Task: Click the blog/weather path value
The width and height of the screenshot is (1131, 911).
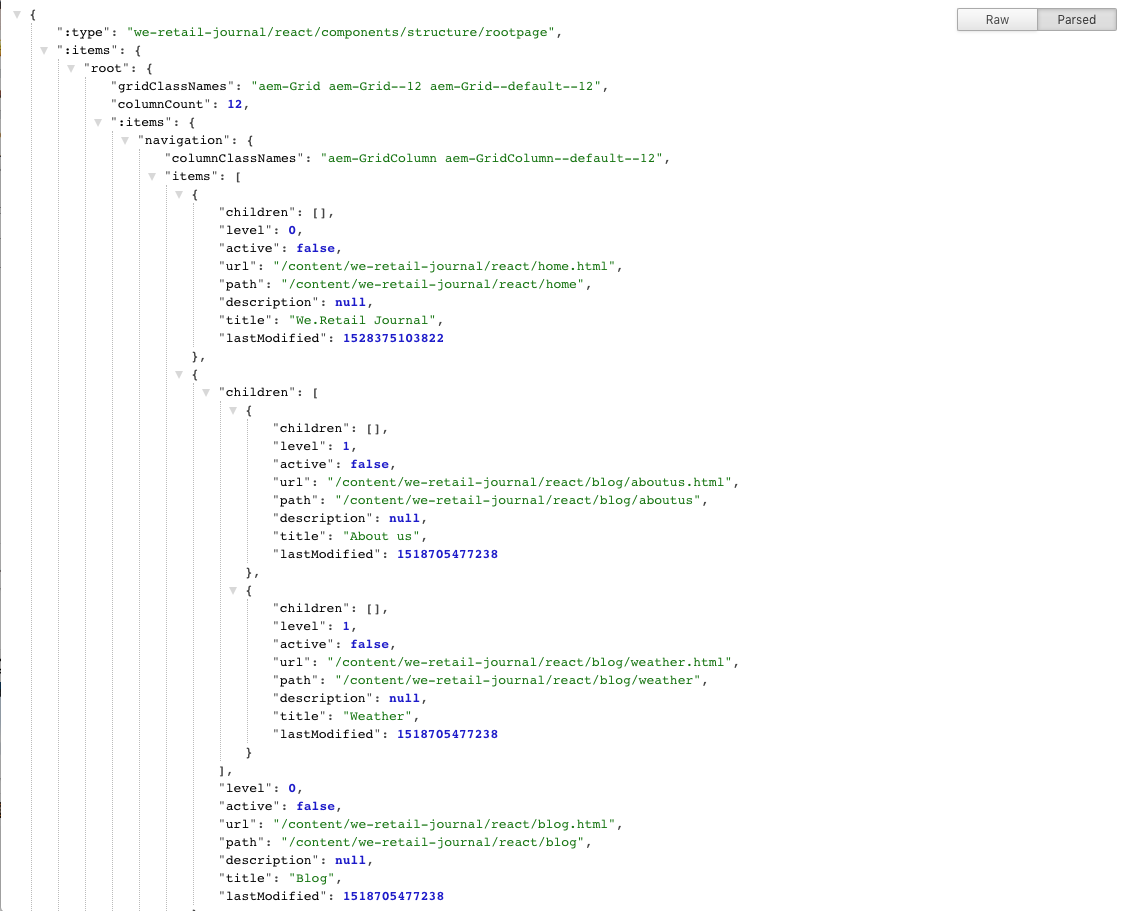Action: (518, 680)
